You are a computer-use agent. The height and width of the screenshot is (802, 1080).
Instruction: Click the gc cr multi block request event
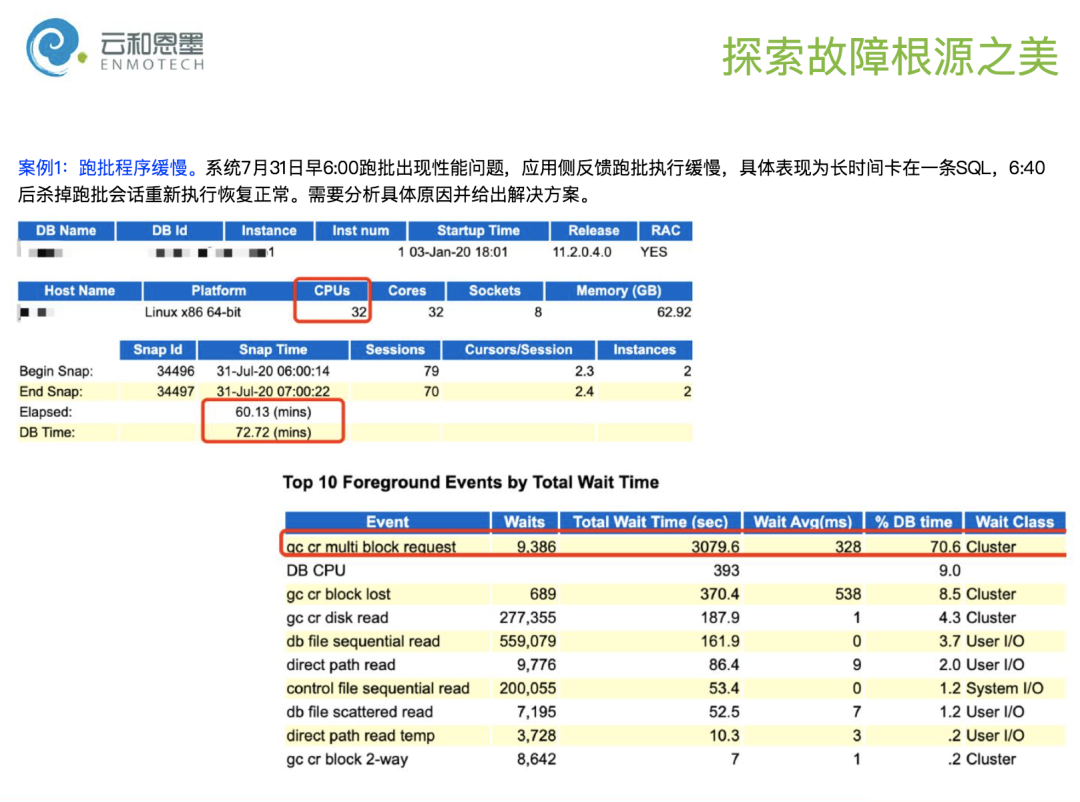[371, 547]
